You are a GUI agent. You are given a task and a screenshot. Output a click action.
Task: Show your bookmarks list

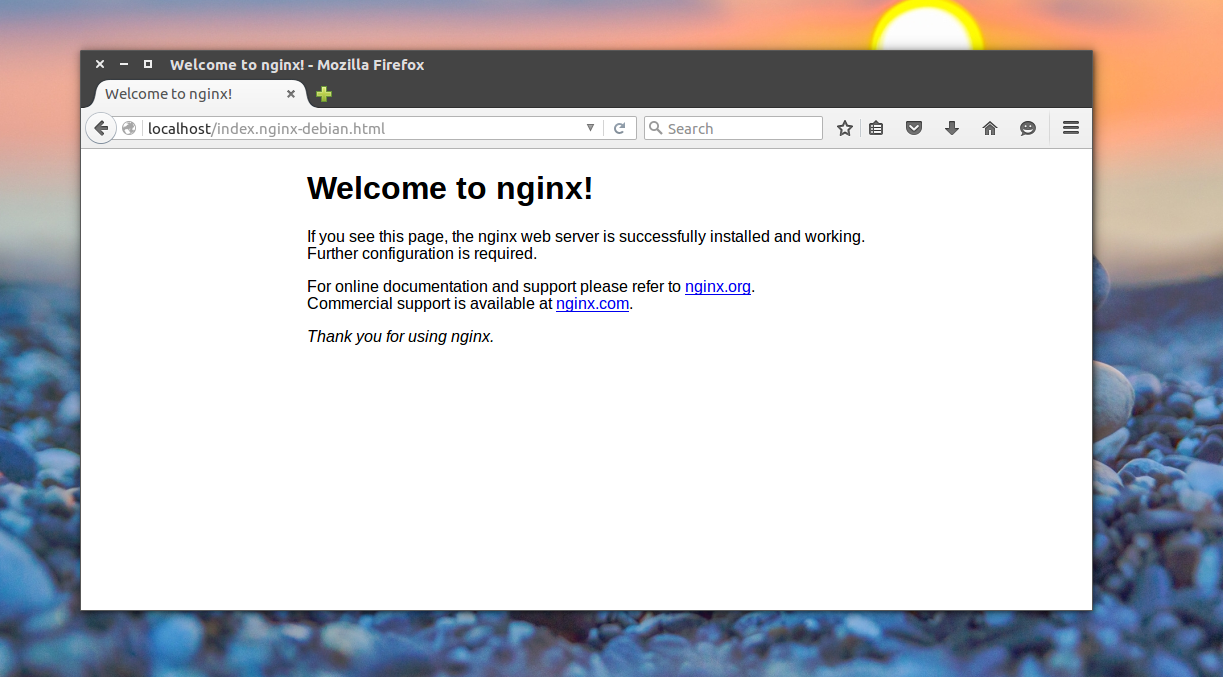(876, 128)
